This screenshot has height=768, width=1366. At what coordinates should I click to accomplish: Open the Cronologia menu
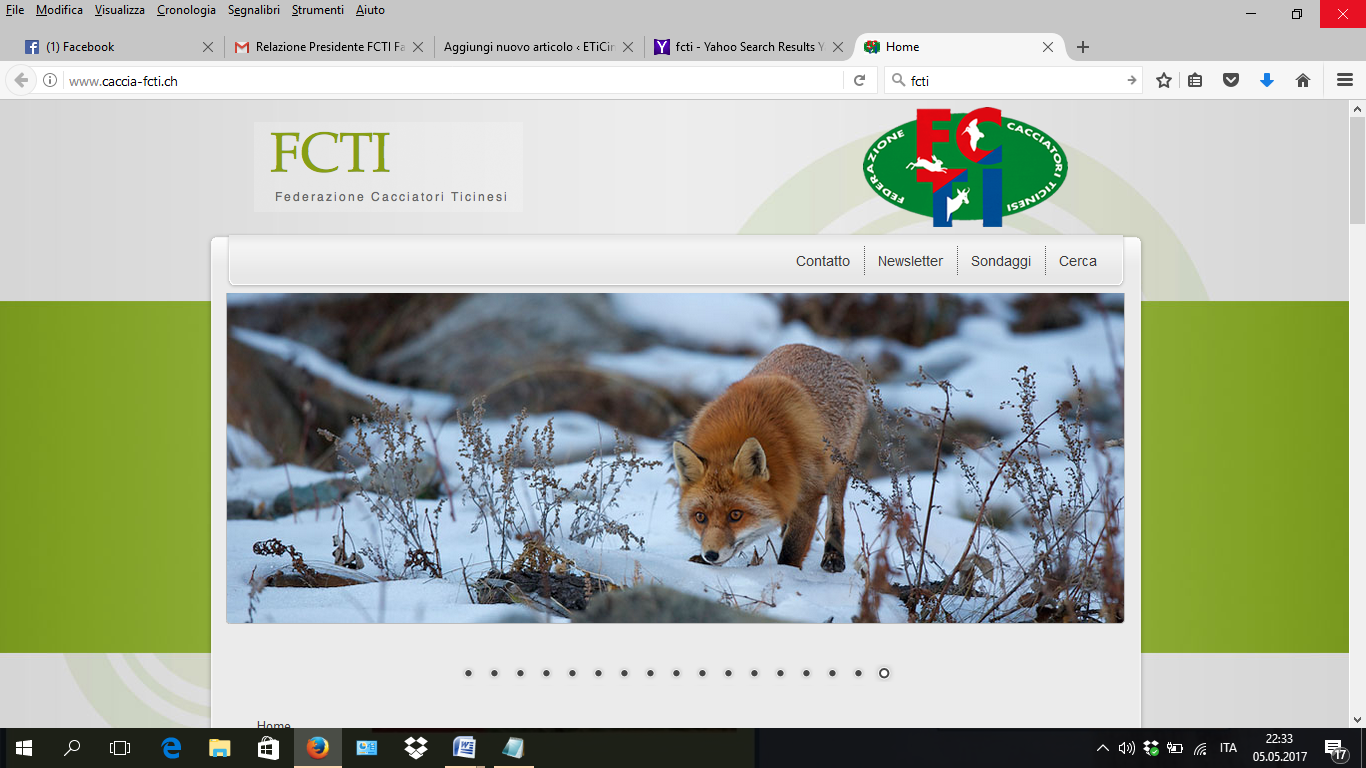click(x=186, y=10)
